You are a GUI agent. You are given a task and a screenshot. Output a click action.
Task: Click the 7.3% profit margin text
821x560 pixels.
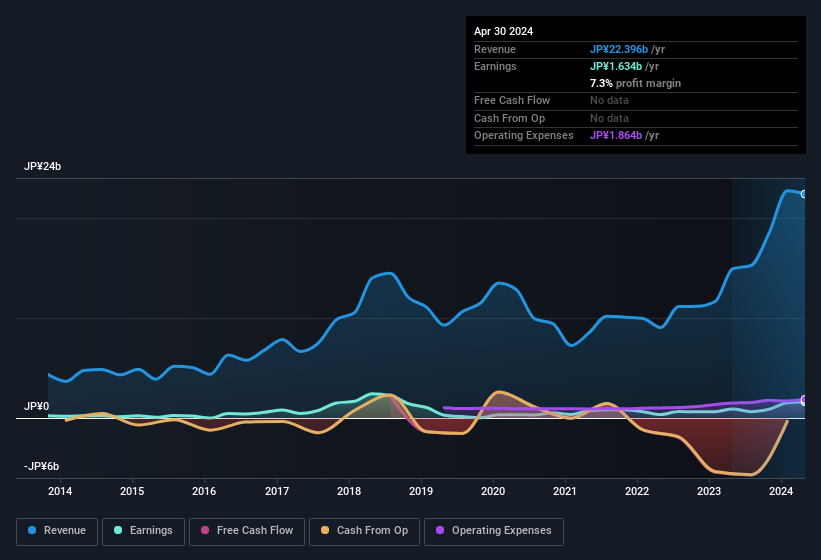click(635, 83)
